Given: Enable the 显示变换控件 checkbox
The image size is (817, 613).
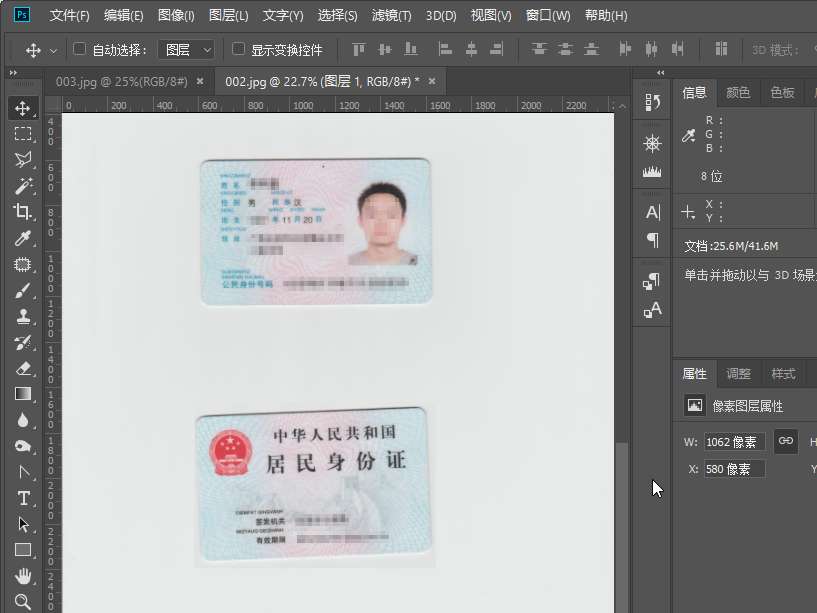Looking at the screenshot, I should click(238, 49).
